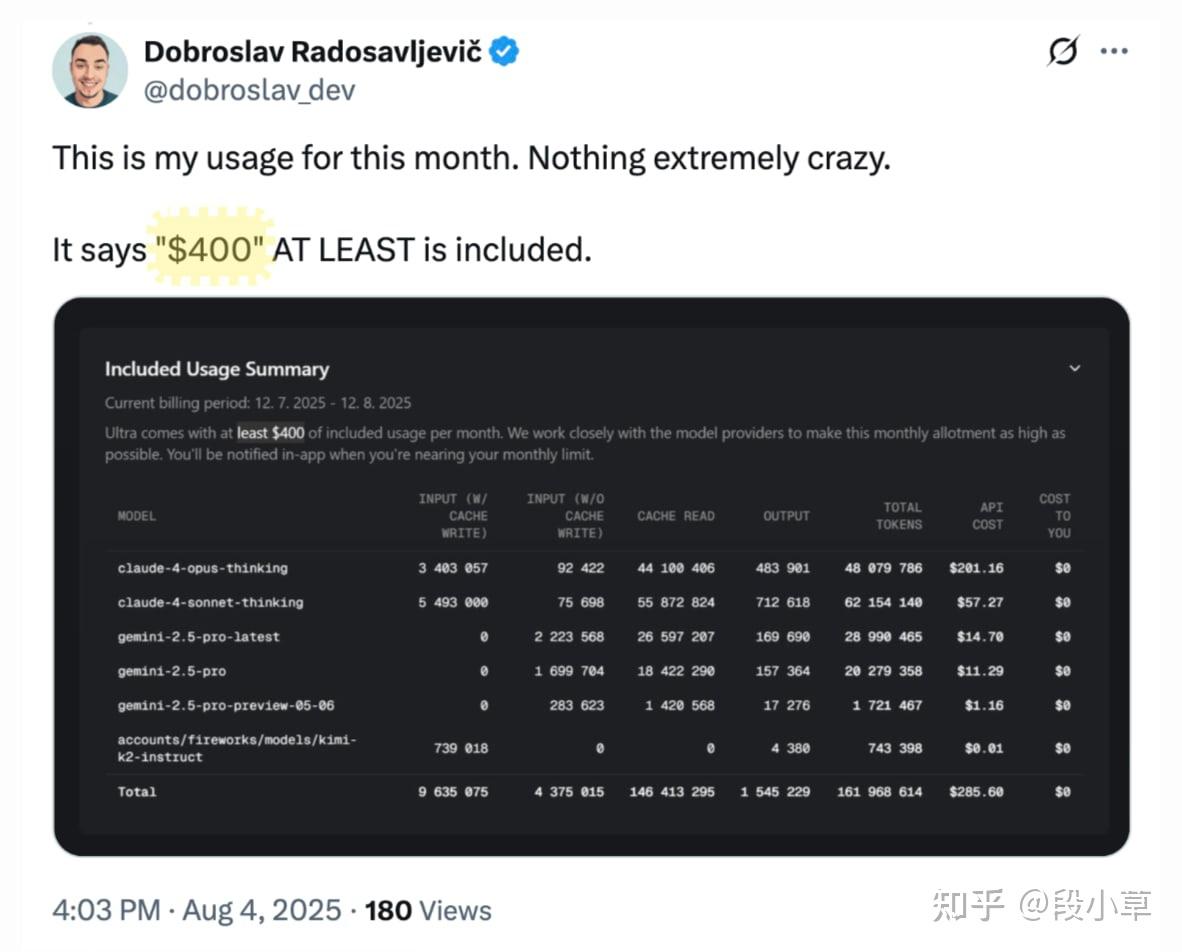Select the claude-4-sonnet-thinking row
Viewport: 1182px width, 952px height.
[210, 602]
